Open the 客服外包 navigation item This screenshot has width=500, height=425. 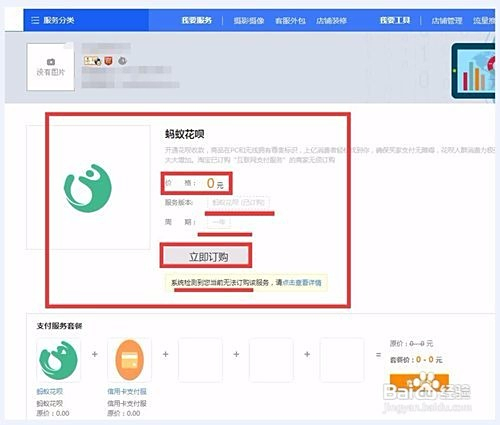[290, 21]
